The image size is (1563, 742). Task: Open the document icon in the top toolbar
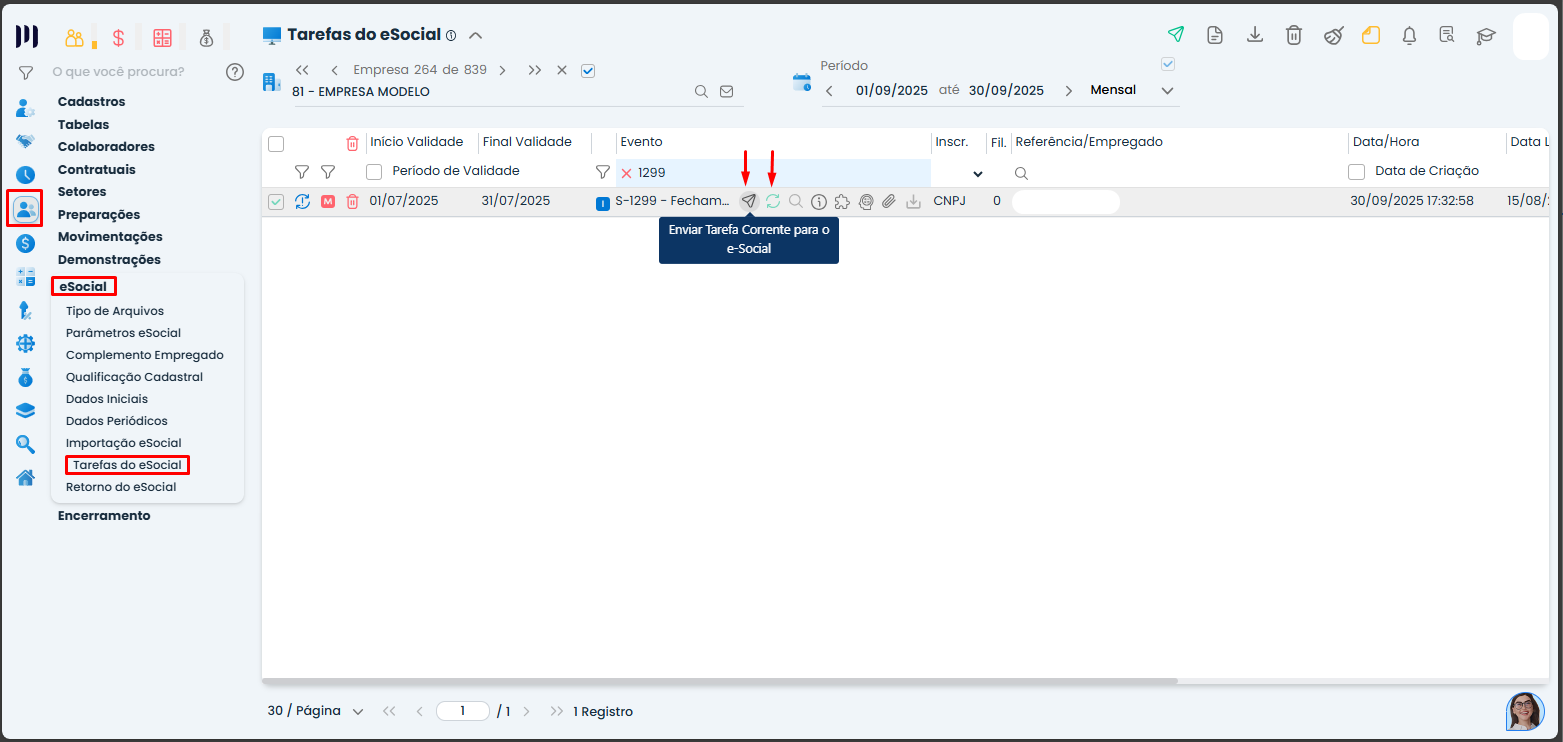(1215, 35)
